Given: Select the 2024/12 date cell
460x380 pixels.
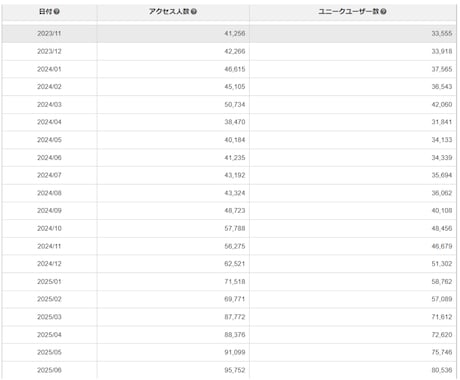Looking at the screenshot, I should coord(49,264).
